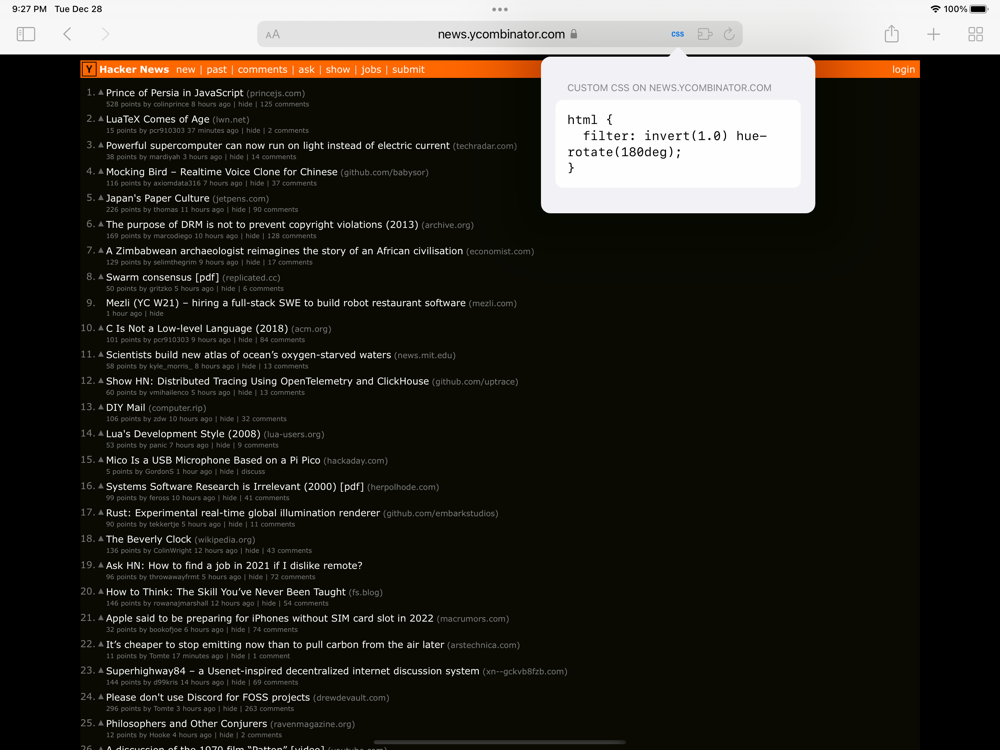Open the multitasking three-dots menu

[x=500, y=10]
